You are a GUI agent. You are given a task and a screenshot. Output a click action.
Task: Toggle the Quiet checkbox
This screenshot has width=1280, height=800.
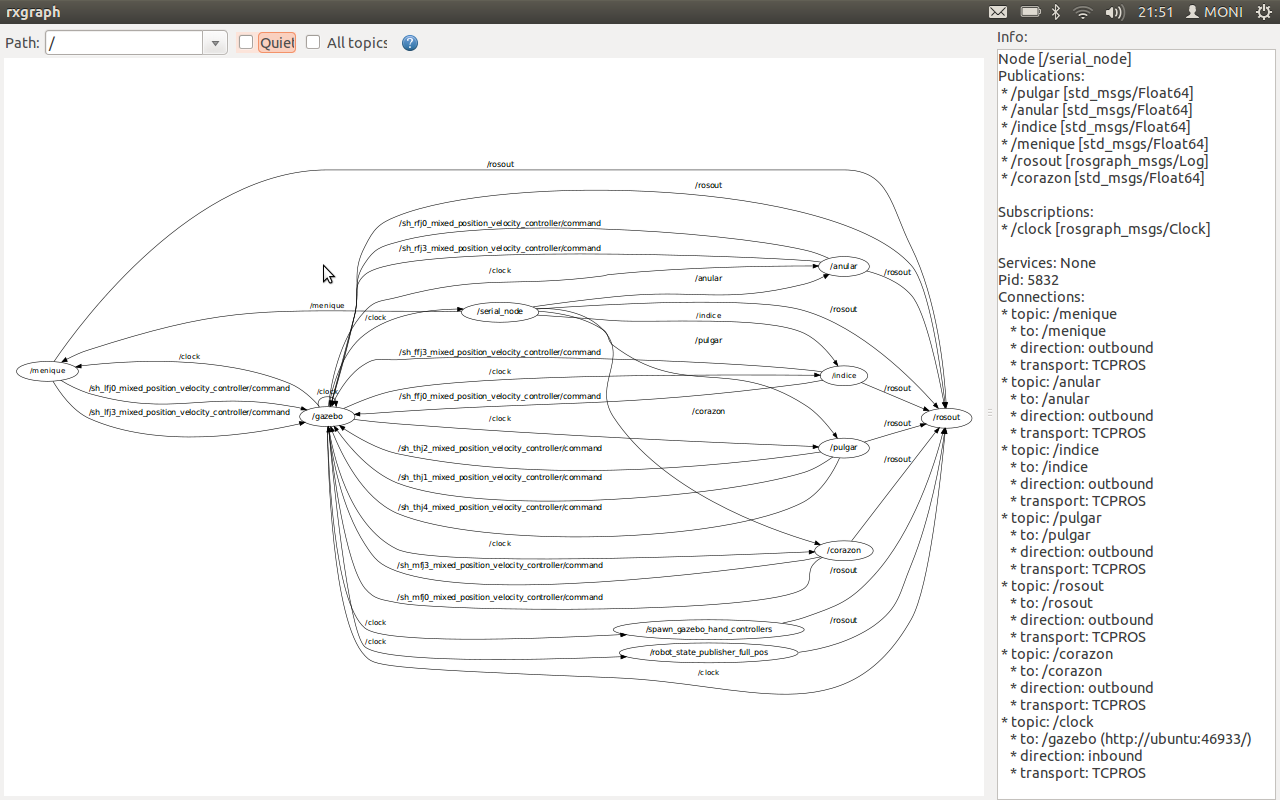click(246, 43)
